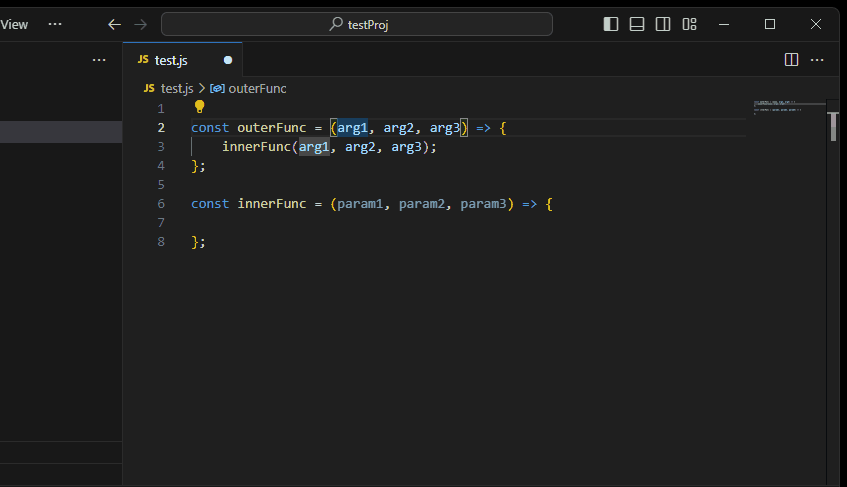Click param3 on line 6
This screenshot has height=487, width=847.
tap(483, 204)
